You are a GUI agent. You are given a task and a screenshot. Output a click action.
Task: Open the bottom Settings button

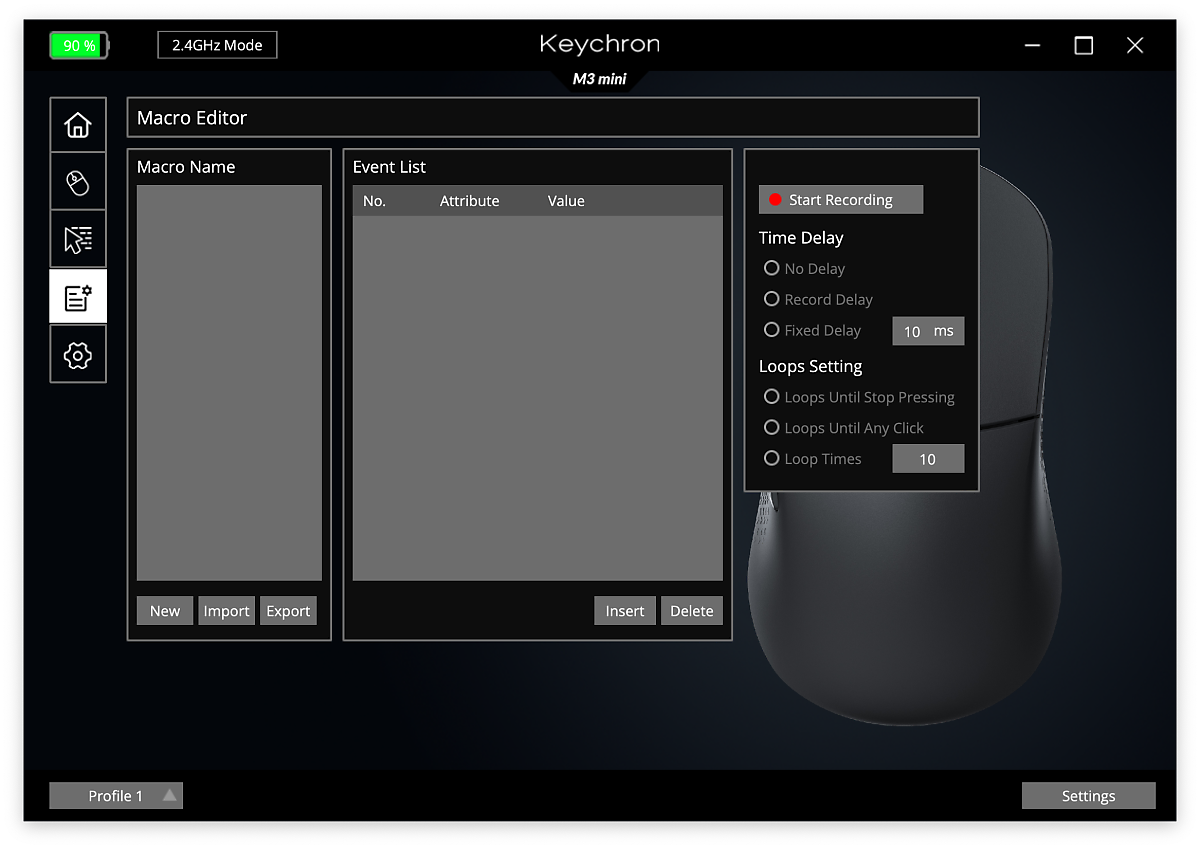coord(1088,796)
